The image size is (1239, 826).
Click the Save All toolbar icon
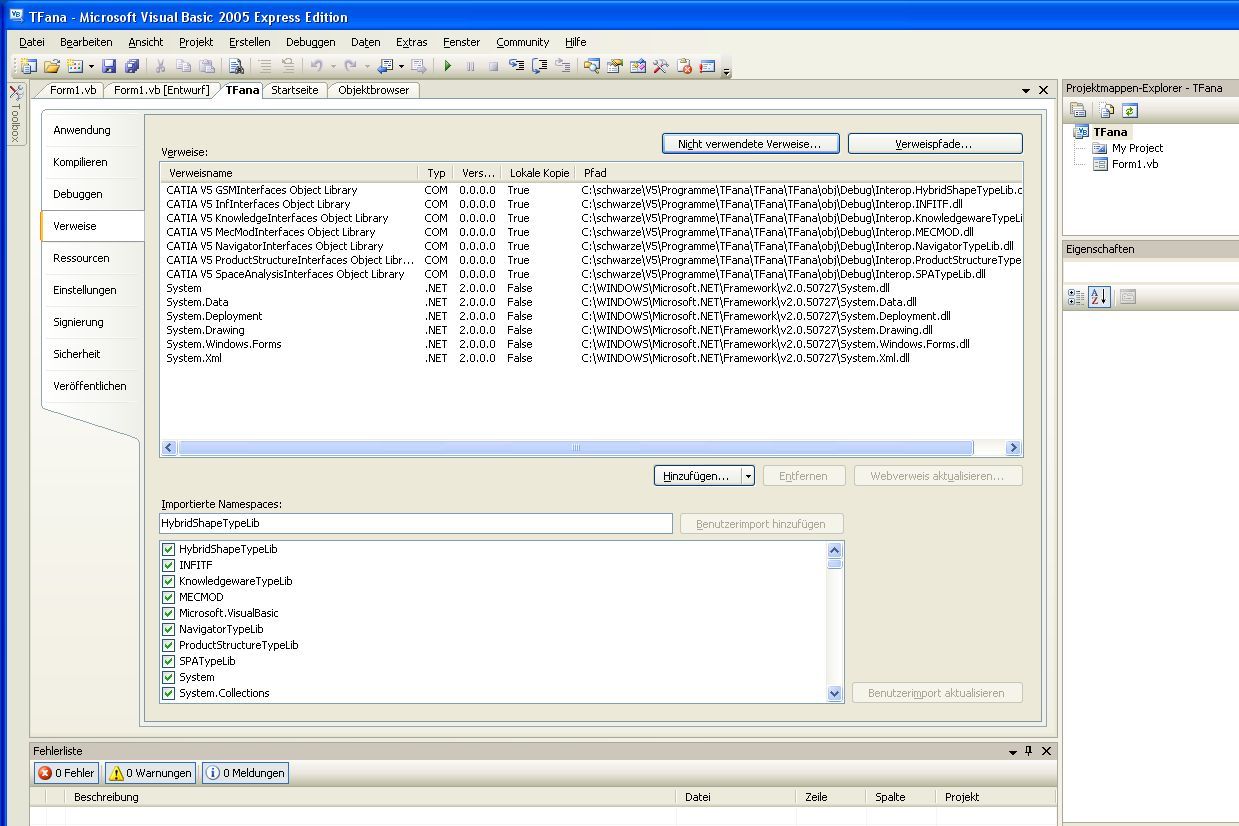point(131,67)
